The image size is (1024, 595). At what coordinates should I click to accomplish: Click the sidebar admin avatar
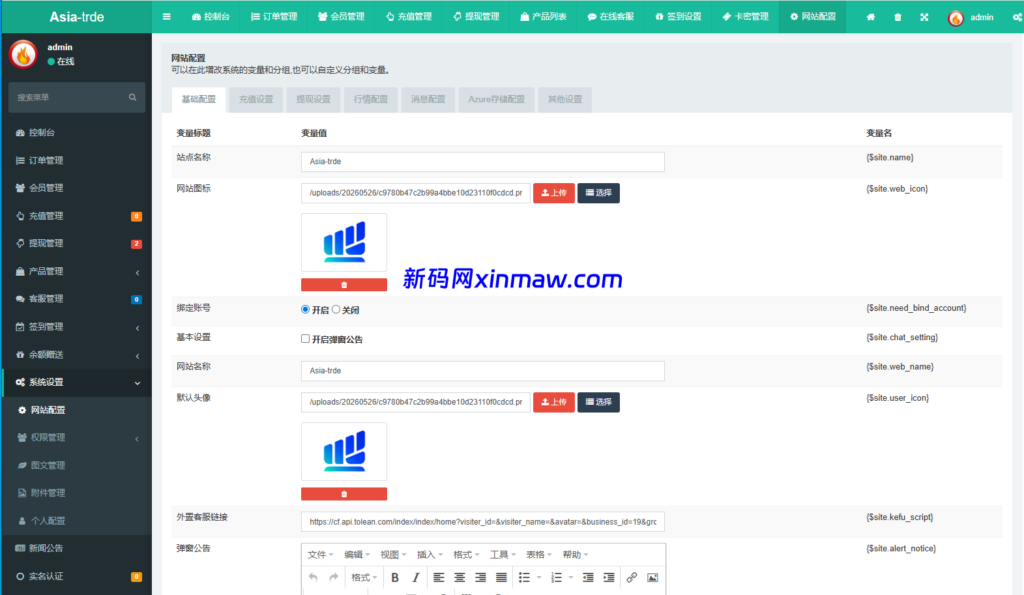[x=23, y=54]
